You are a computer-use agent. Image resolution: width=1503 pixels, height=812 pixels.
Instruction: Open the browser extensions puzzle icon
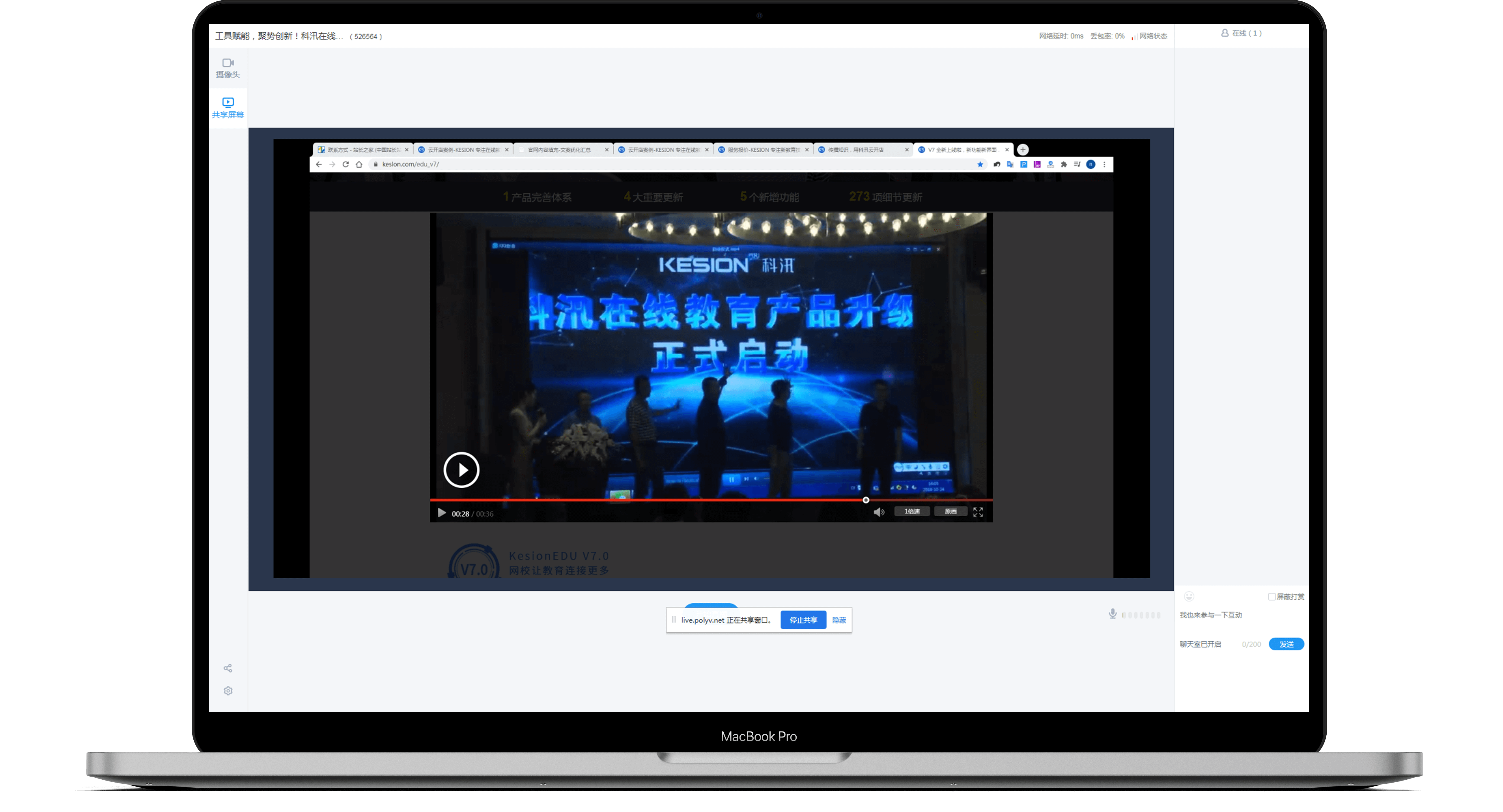tap(1064, 164)
